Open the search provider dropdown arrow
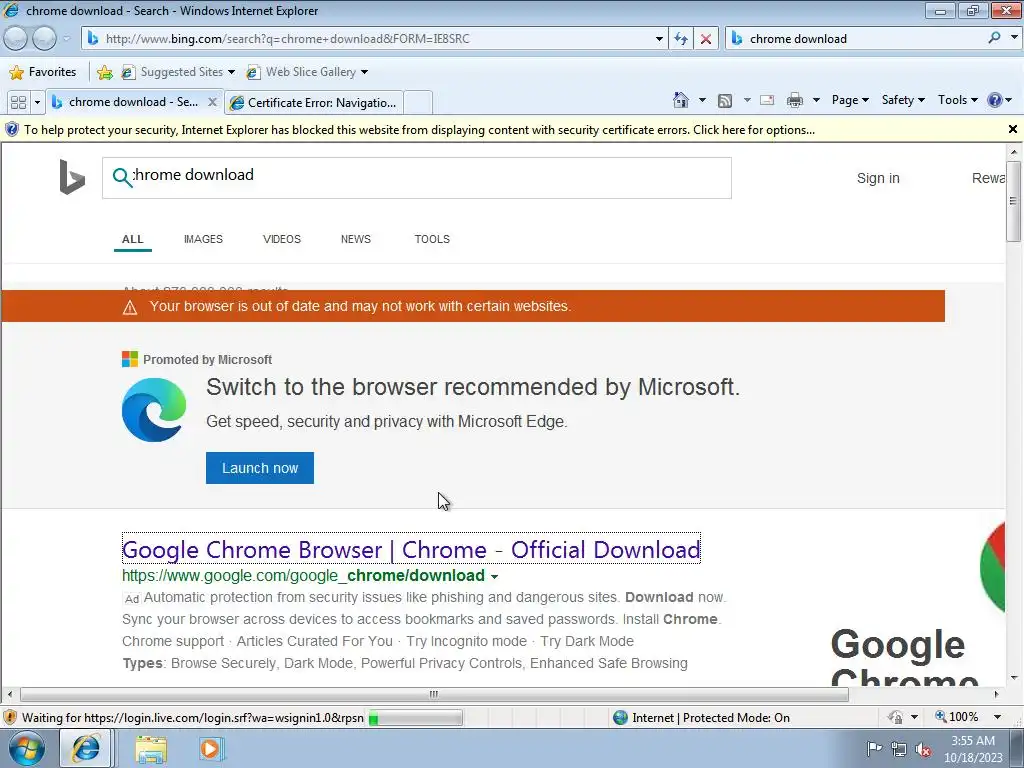Image resolution: width=1024 pixels, height=768 pixels. (1014, 38)
